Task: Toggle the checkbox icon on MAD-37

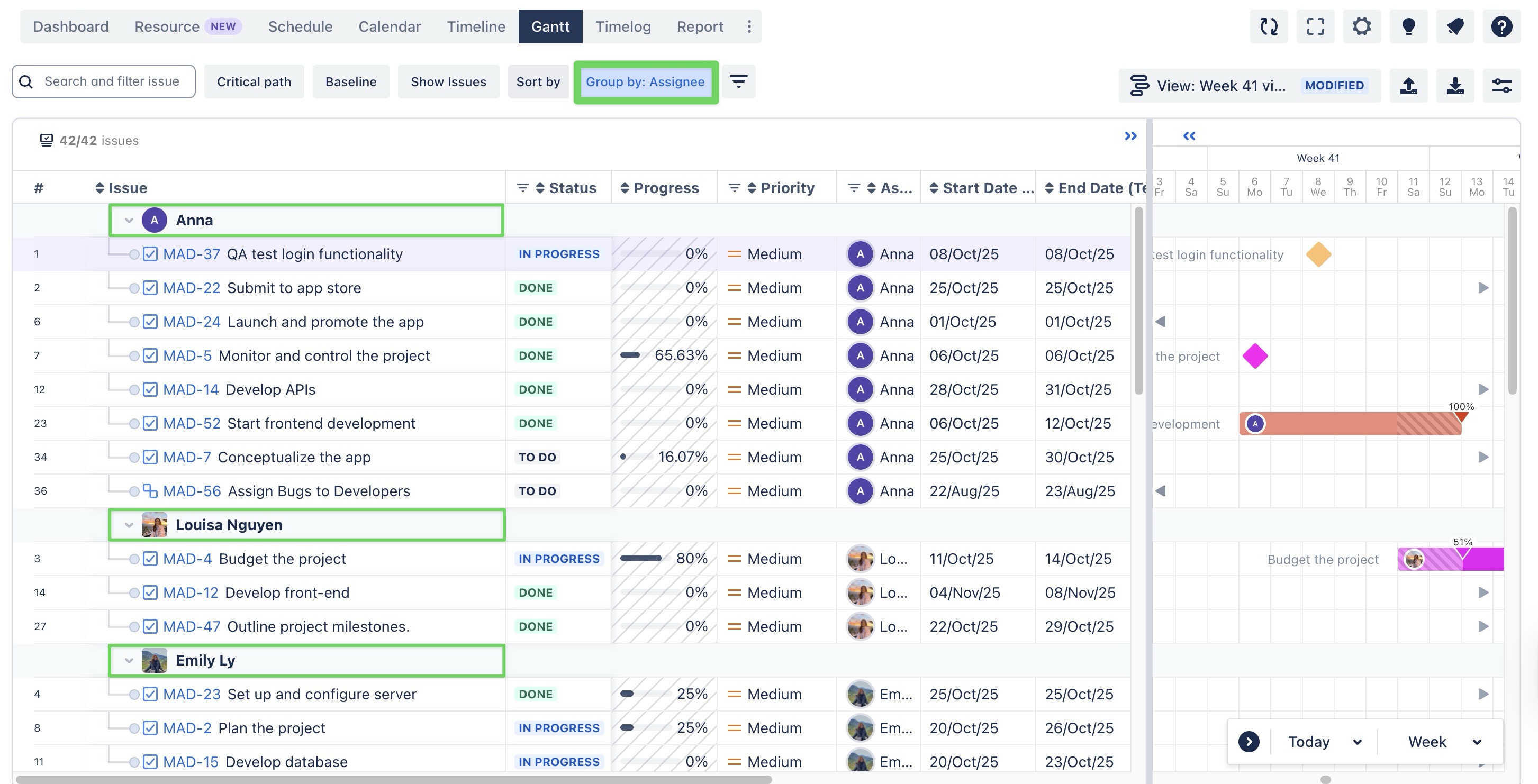Action: coord(150,254)
